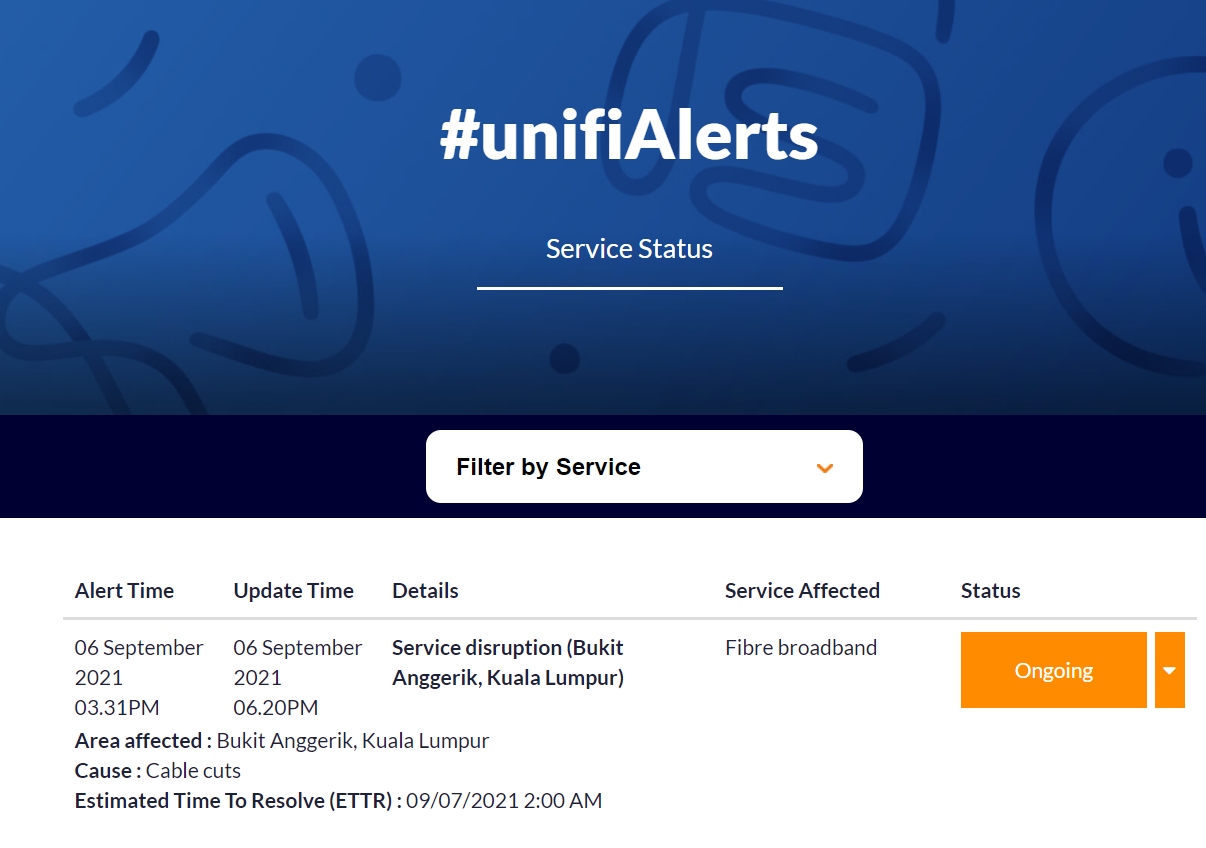Click the update time 06.20PM entry
The height and width of the screenshot is (848, 1206).
(275, 707)
